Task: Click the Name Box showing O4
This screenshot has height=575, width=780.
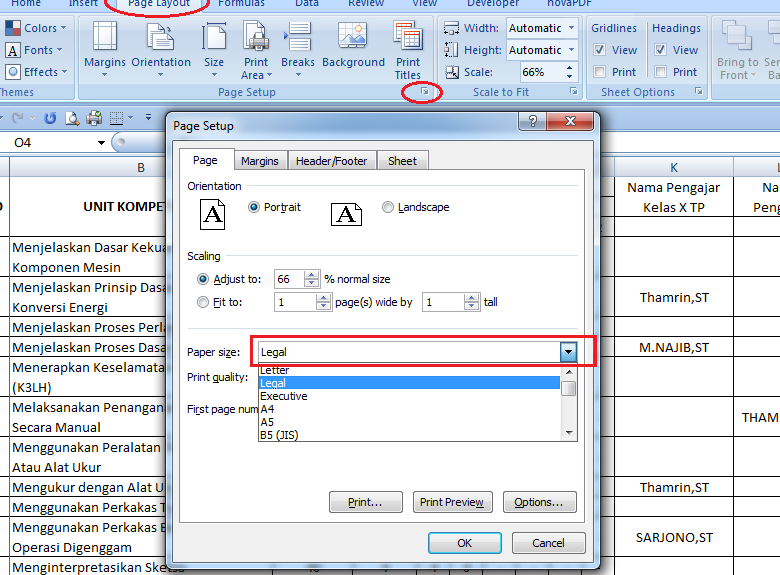Action: pyautogui.click(x=55, y=143)
